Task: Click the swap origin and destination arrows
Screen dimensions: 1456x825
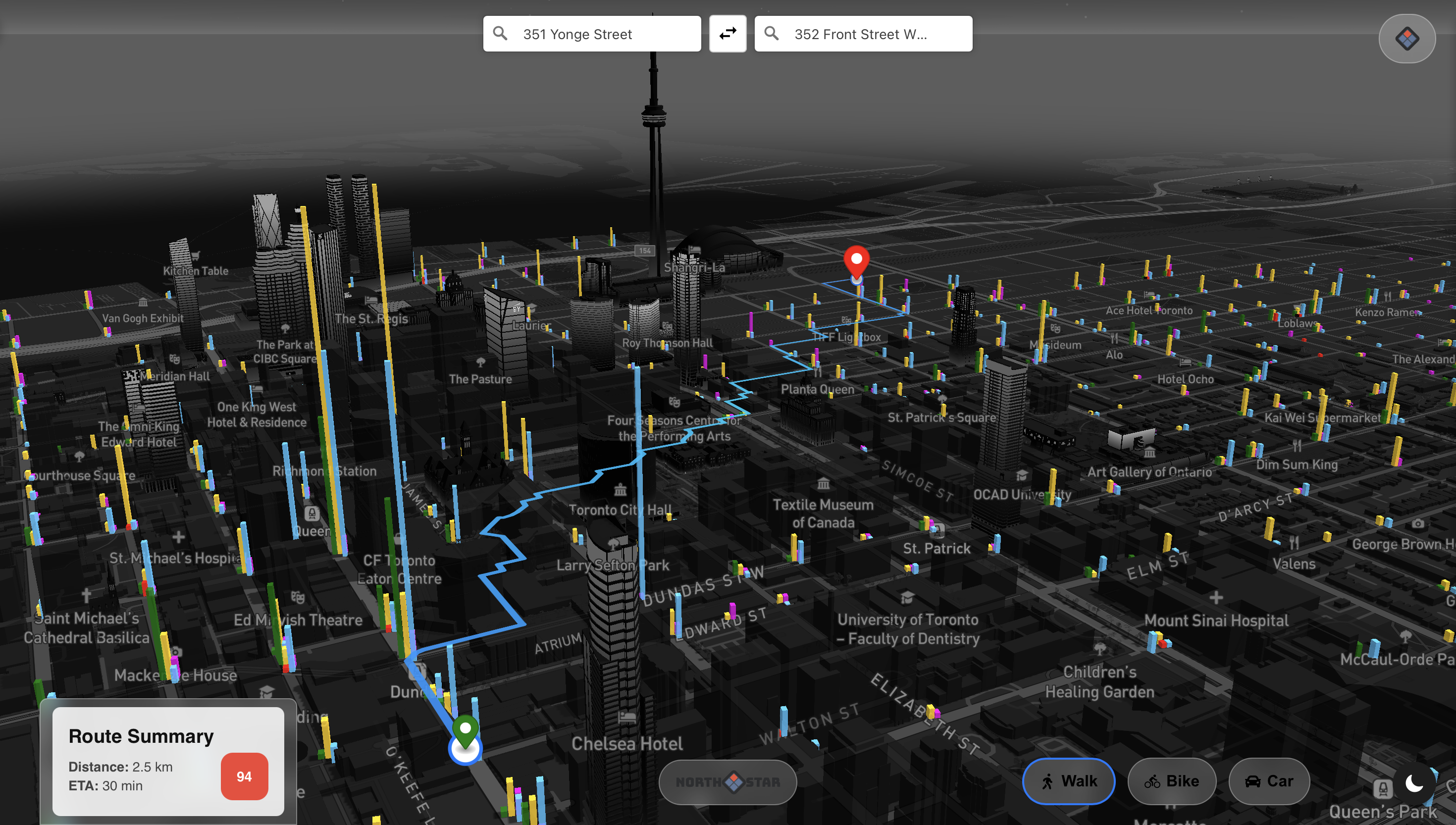Action: pyautogui.click(x=728, y=34)
